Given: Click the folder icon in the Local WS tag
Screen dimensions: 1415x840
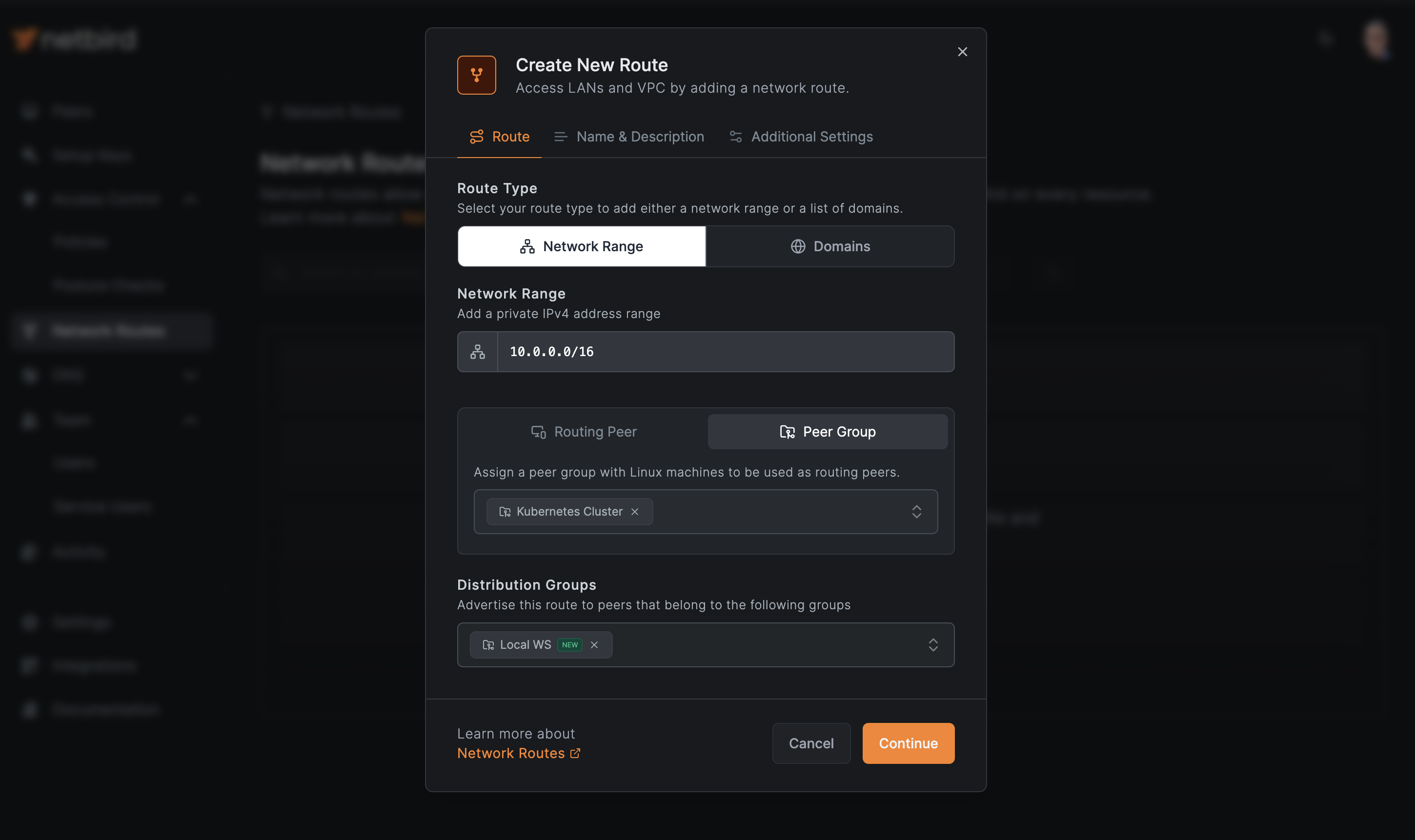Looking at the screenshot, I should 488,645.
